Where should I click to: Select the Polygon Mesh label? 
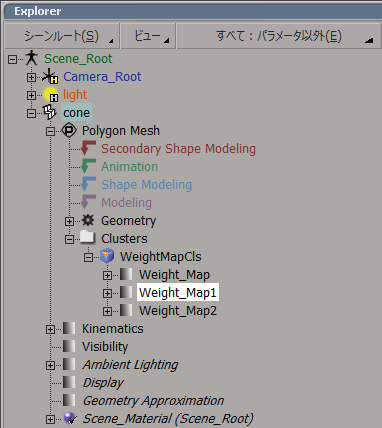click(121, 131)
